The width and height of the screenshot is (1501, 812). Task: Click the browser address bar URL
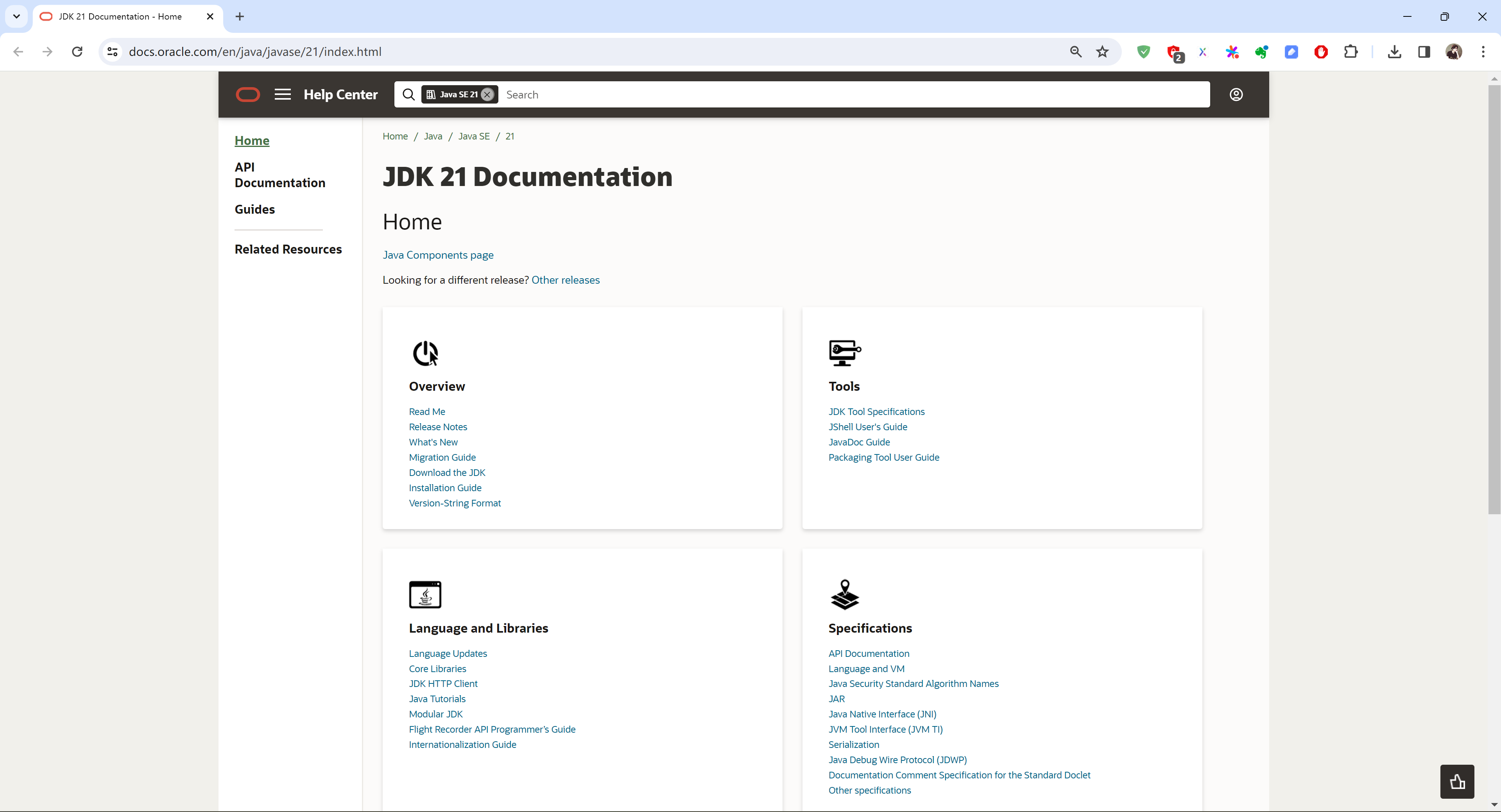(x=254, y=52)
